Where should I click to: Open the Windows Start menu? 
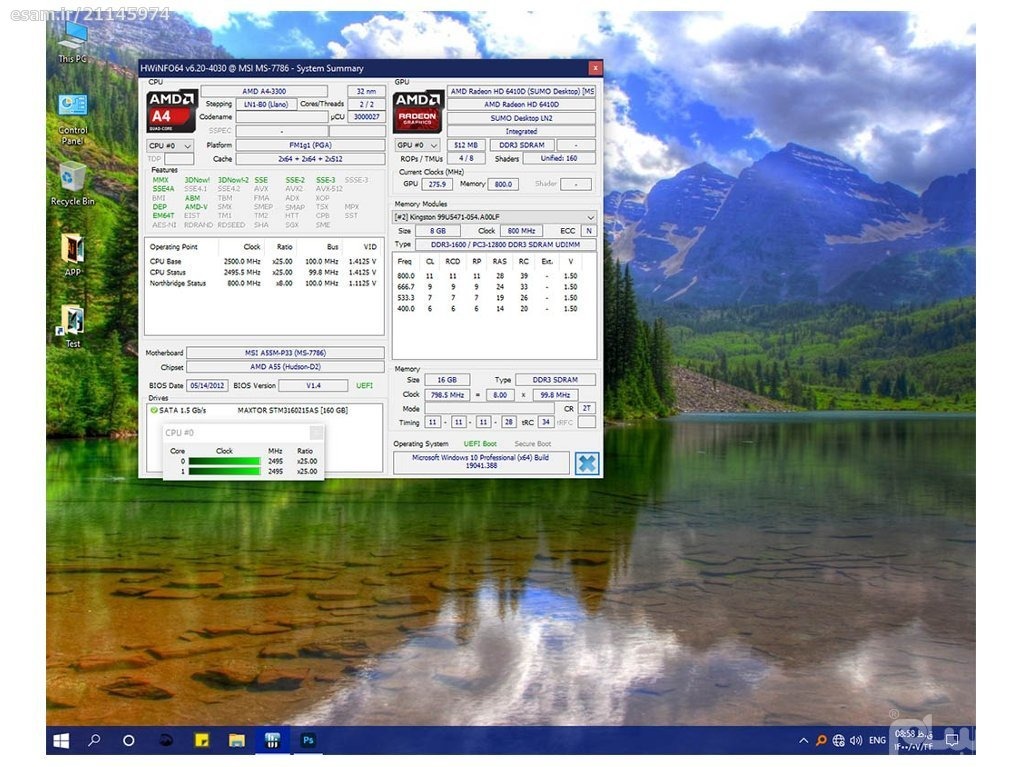[x=61, y=740]
